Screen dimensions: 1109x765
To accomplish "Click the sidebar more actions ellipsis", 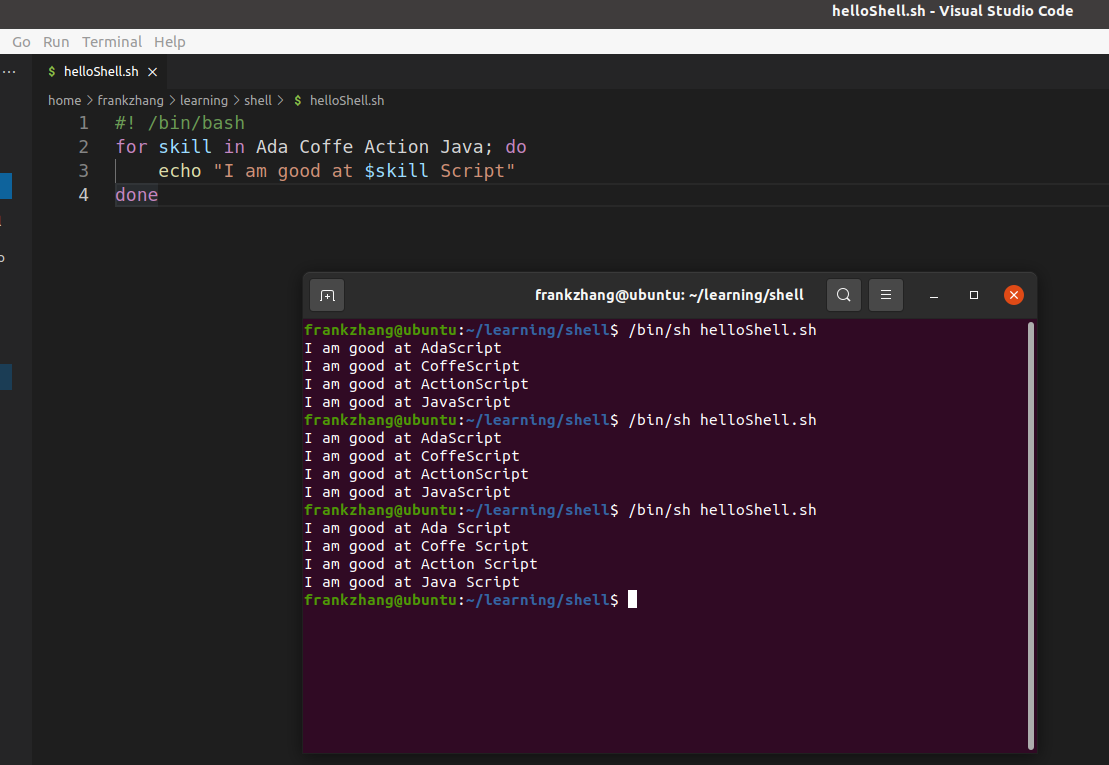I will click(9, 72).
